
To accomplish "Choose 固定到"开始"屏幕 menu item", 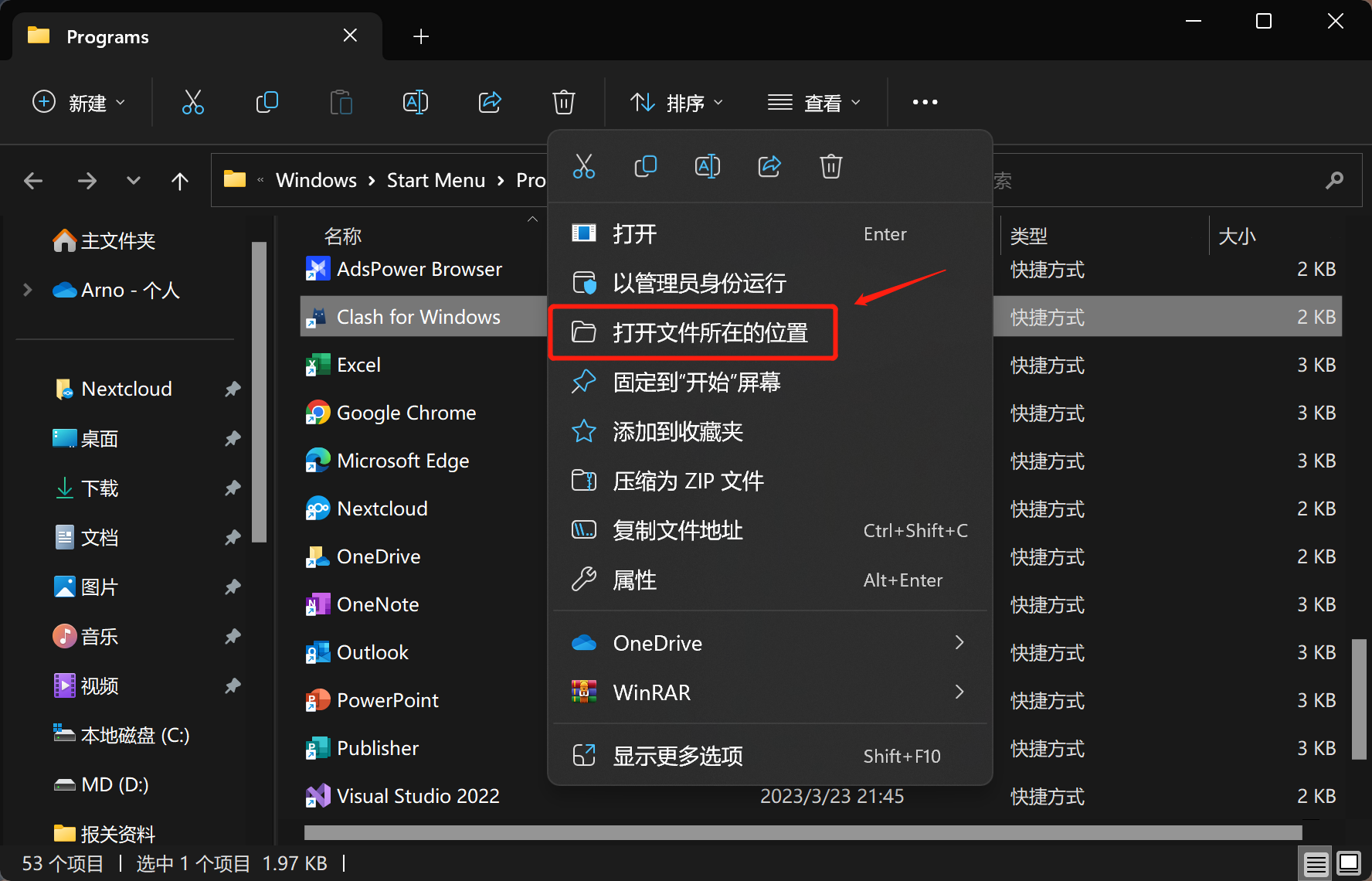I will point(769,382).
